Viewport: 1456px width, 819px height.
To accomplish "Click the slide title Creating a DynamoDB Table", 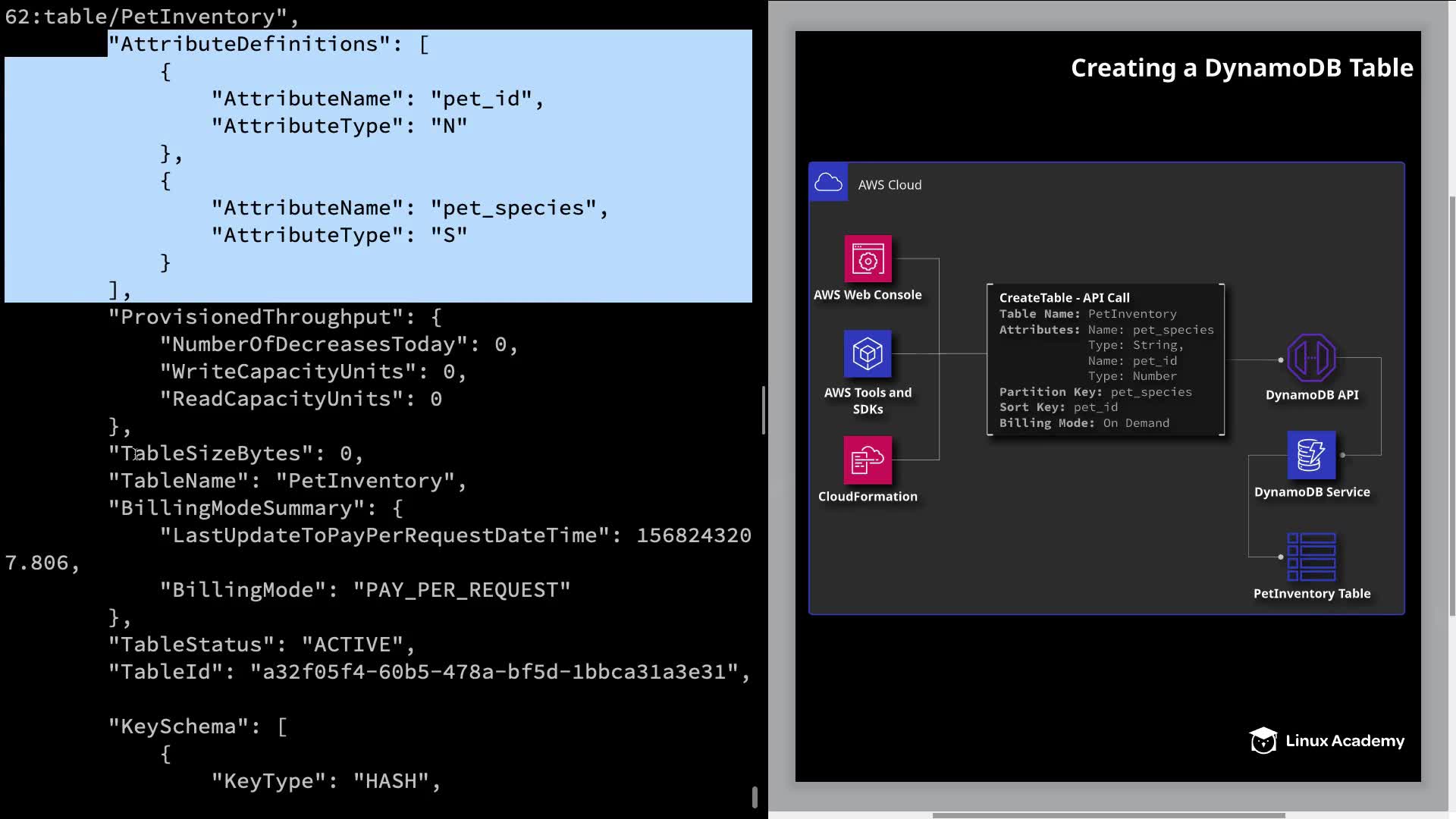I will [x=1241, y=68].
